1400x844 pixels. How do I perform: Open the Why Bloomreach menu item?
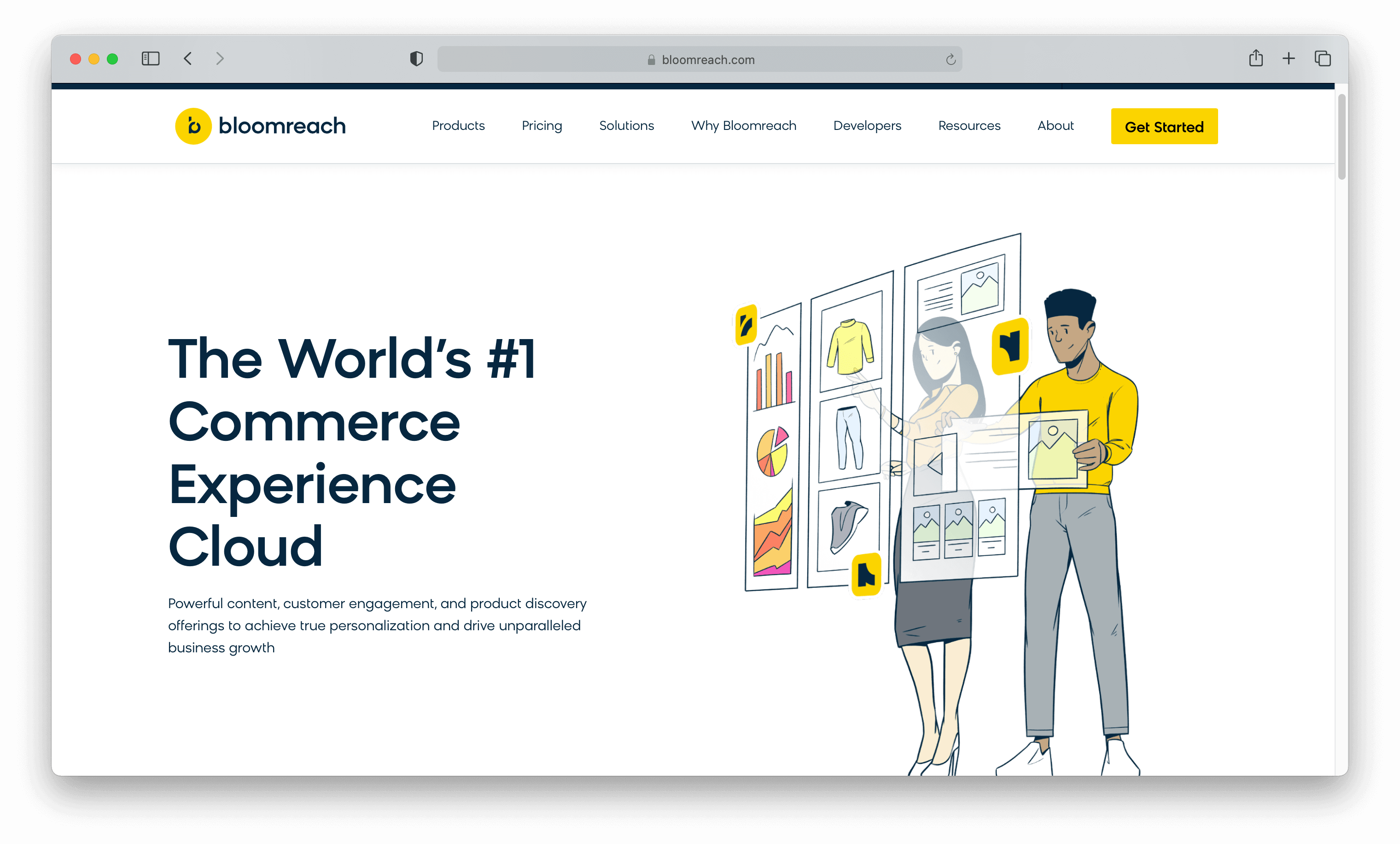tap(743, 126)
